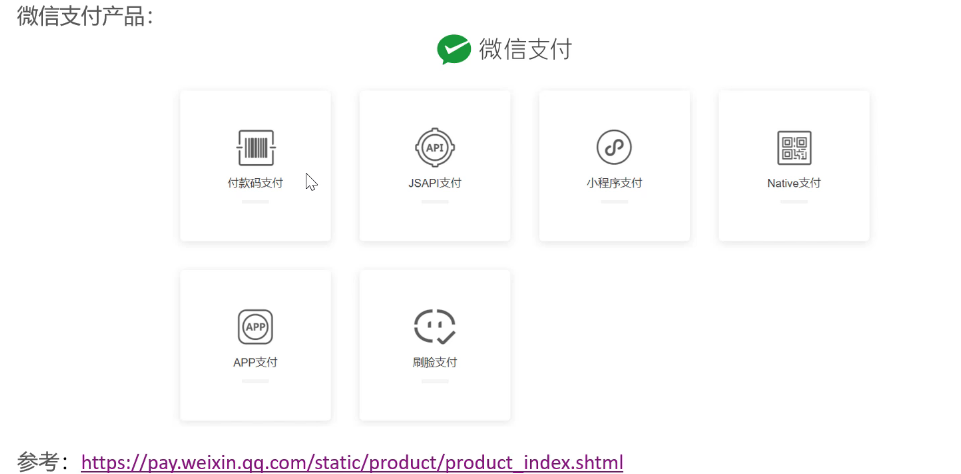Select the APP支付 label
Image resolution: width=961 pixels, height=474 pixels.
[x=256, y=362]
